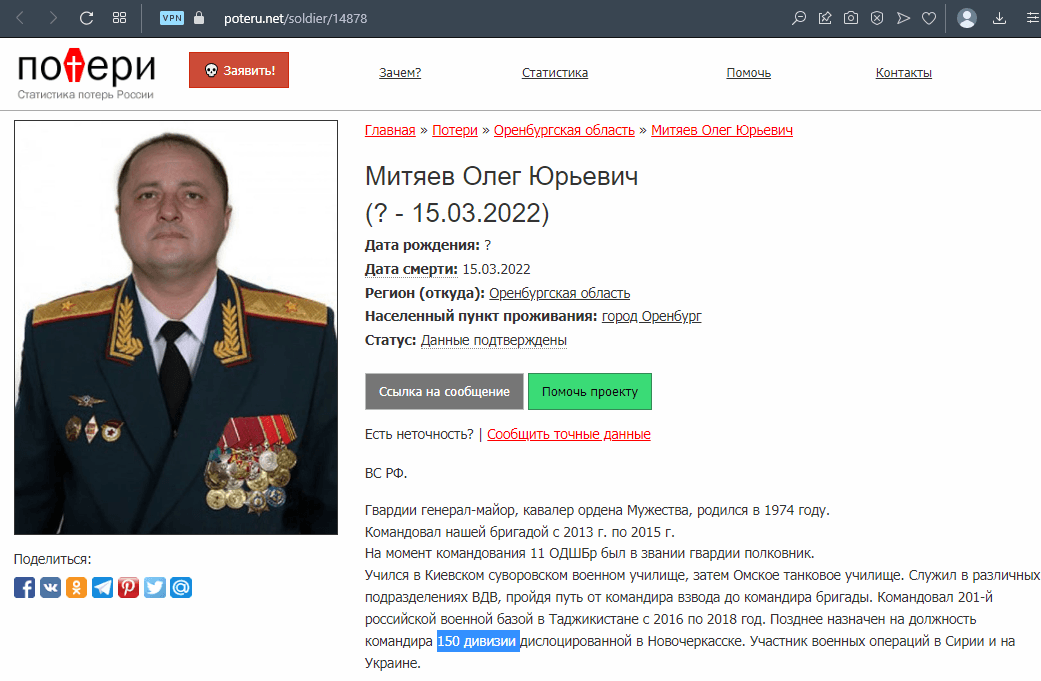Viewport: 1041px width, 681px height.
Task: Open browser downloads icon
Action: 999,18
